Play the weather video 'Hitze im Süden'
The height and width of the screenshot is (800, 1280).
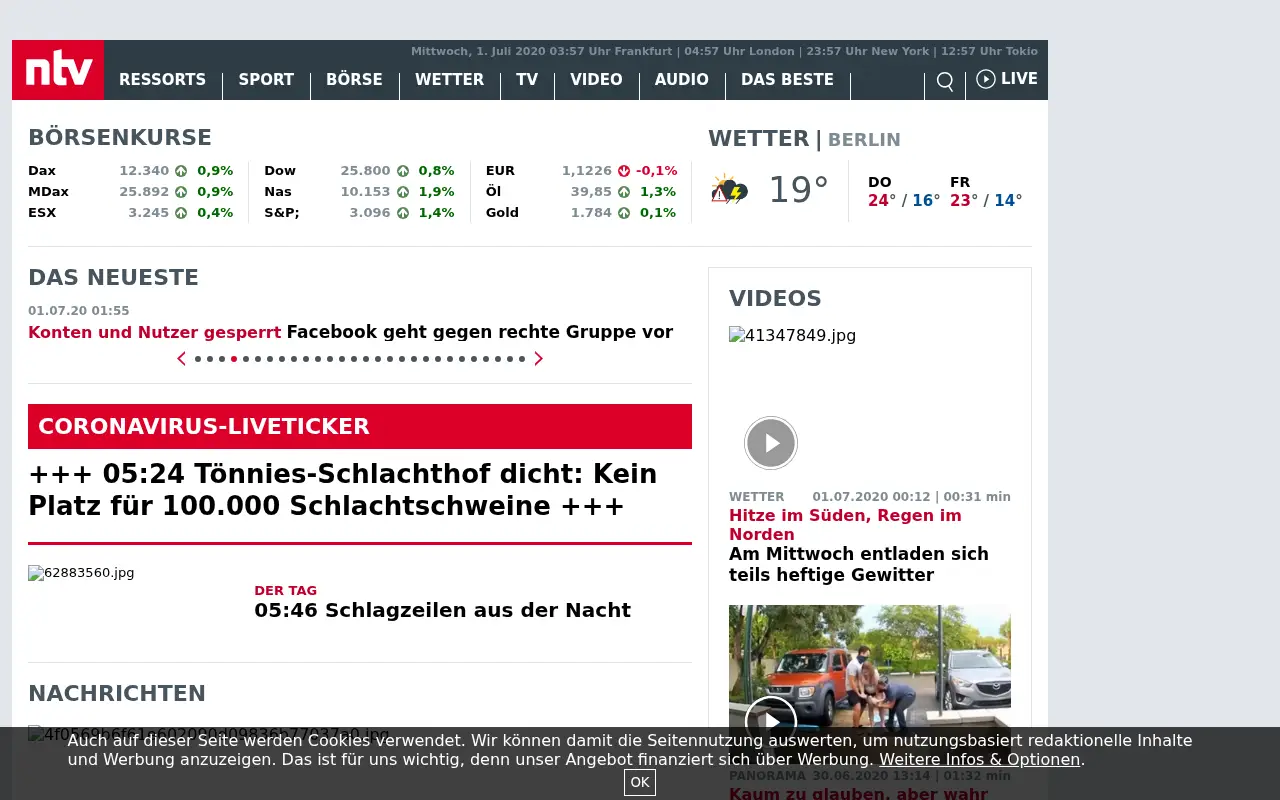771,443
